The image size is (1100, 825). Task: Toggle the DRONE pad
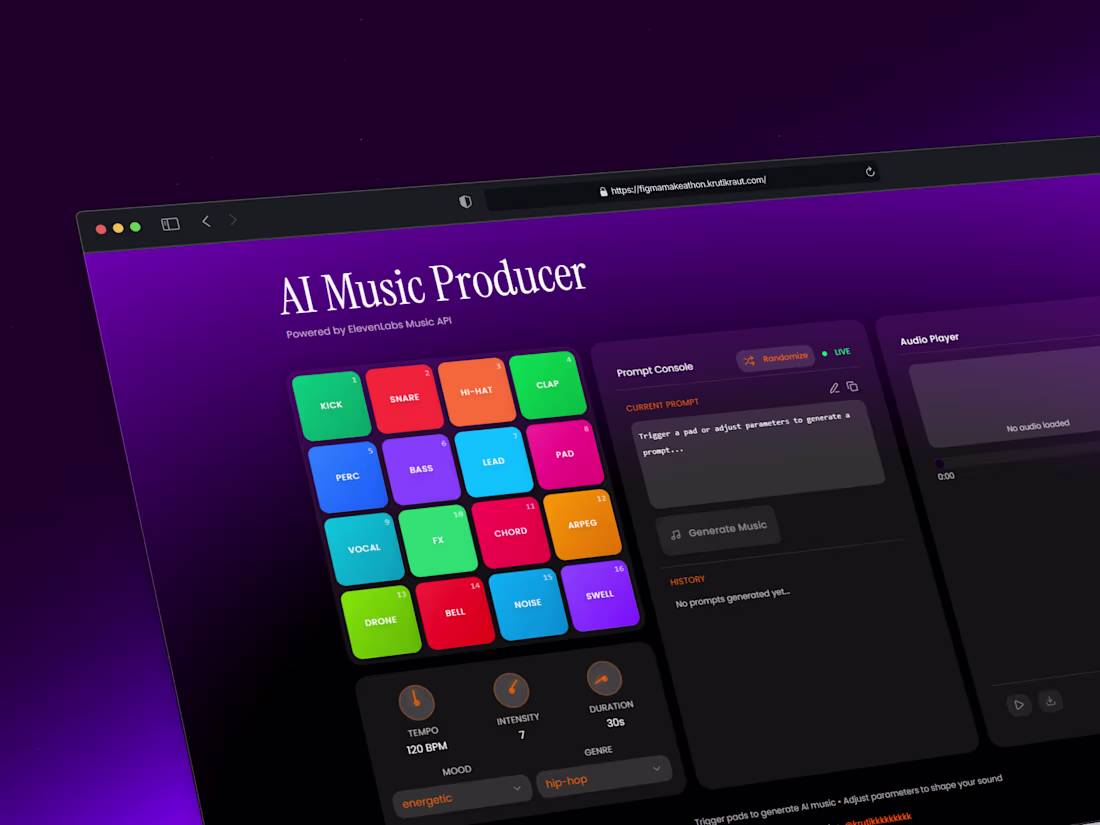coord(381,620)
